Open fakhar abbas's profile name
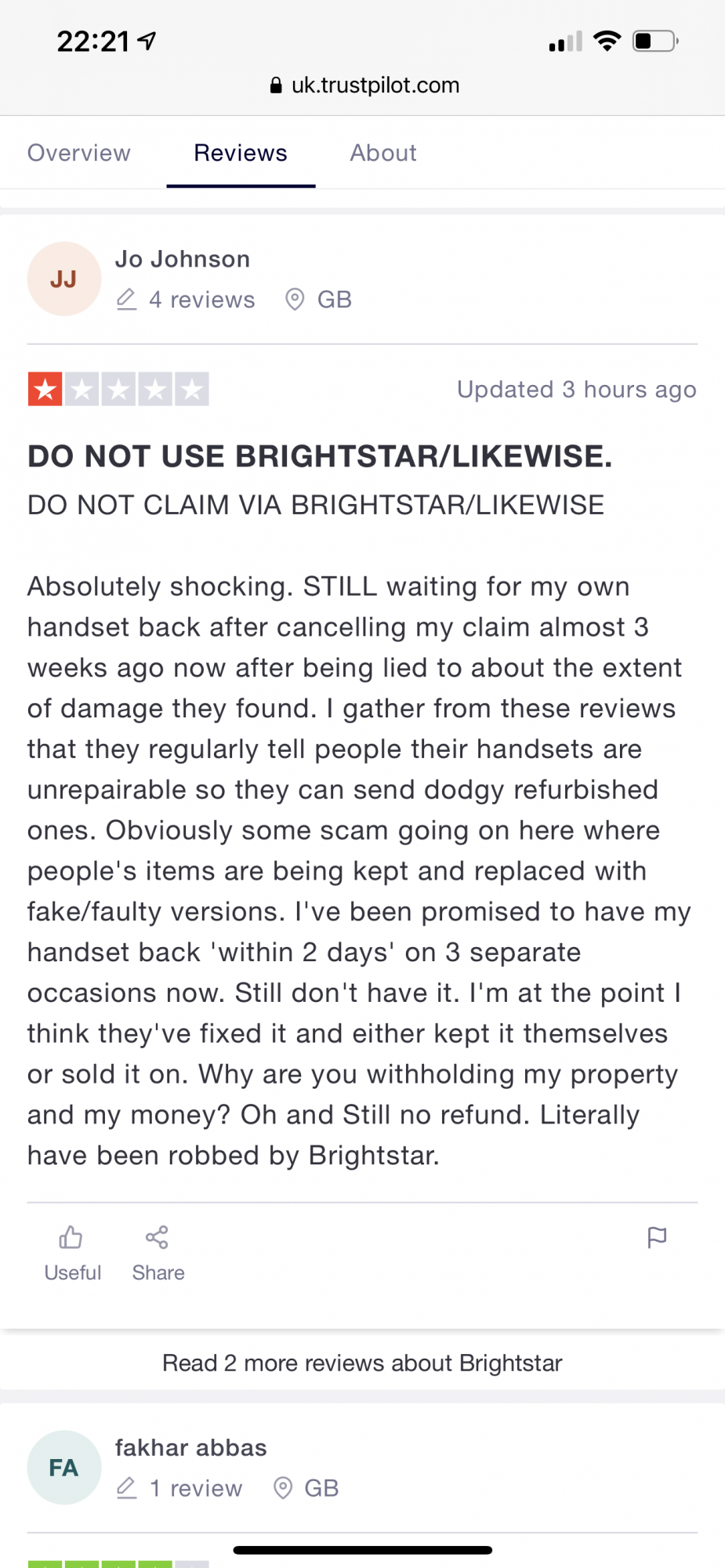725x1568 pixels. pyautogui.click(x=191, y=1447)
